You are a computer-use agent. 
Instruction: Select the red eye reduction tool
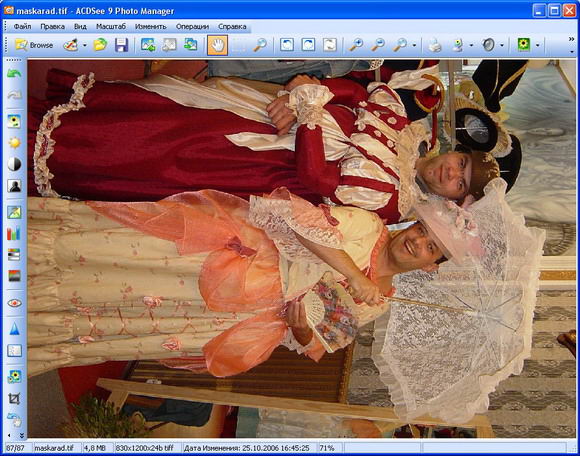pos(14,303)
